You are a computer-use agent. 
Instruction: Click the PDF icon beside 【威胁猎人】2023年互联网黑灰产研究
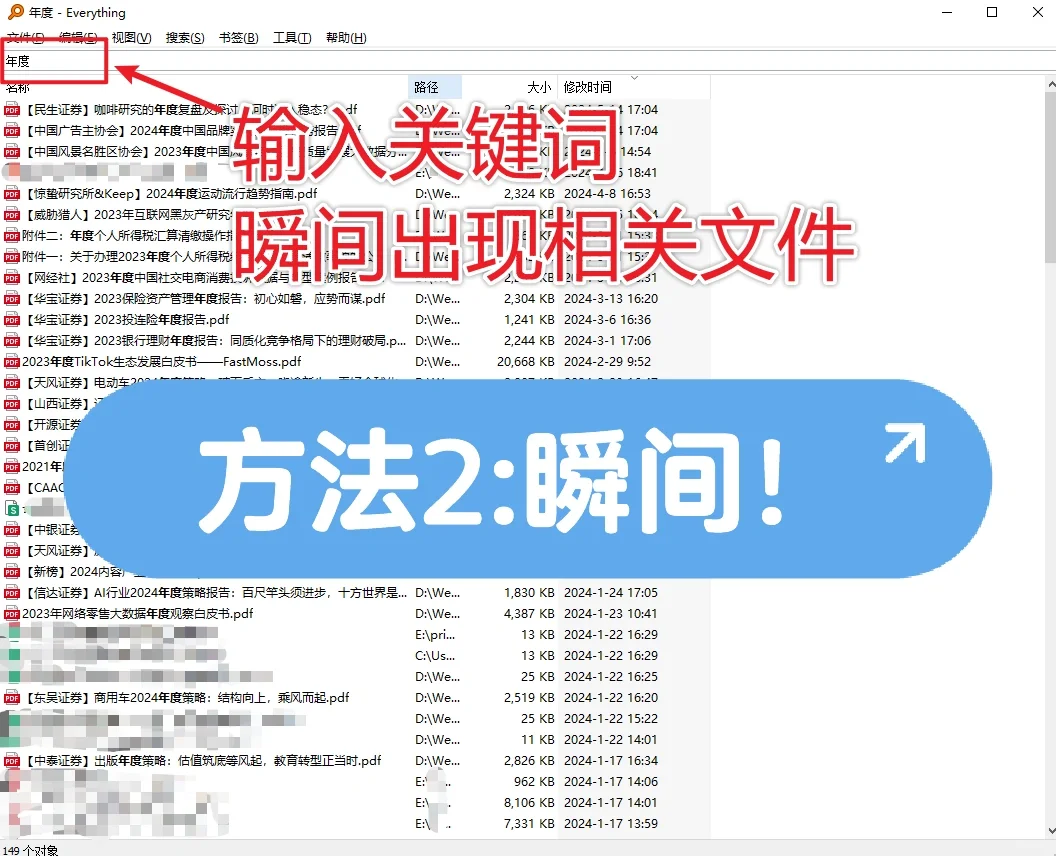coord(13,214)
